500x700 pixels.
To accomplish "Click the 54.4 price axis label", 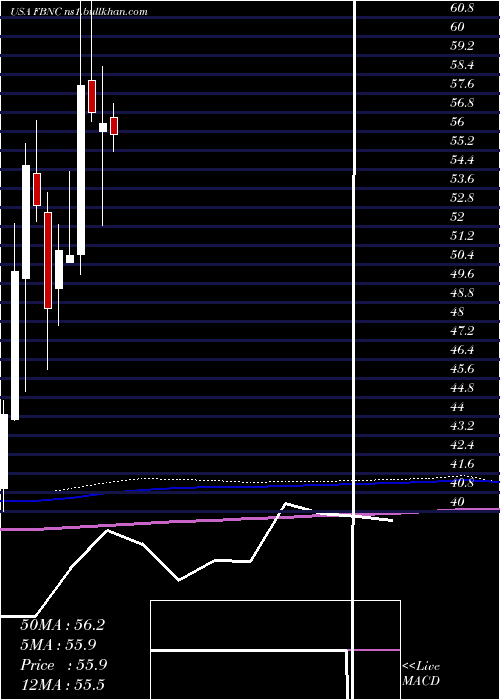I will [x=462, y=160].
